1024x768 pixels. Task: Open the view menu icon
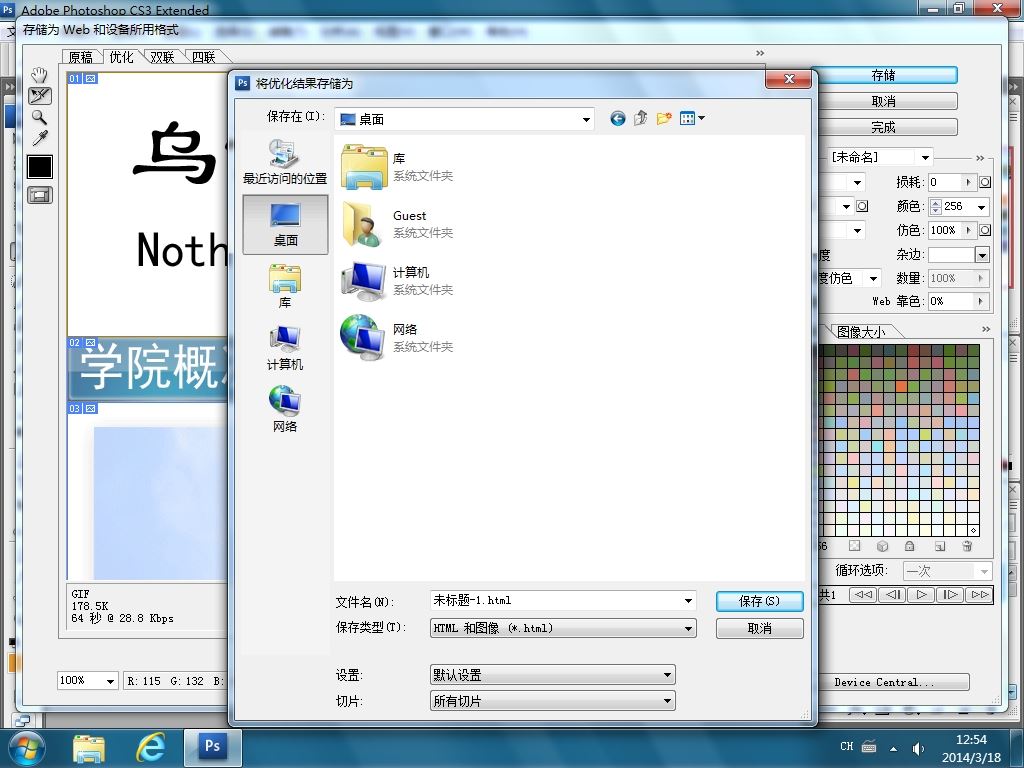[692, 118]
